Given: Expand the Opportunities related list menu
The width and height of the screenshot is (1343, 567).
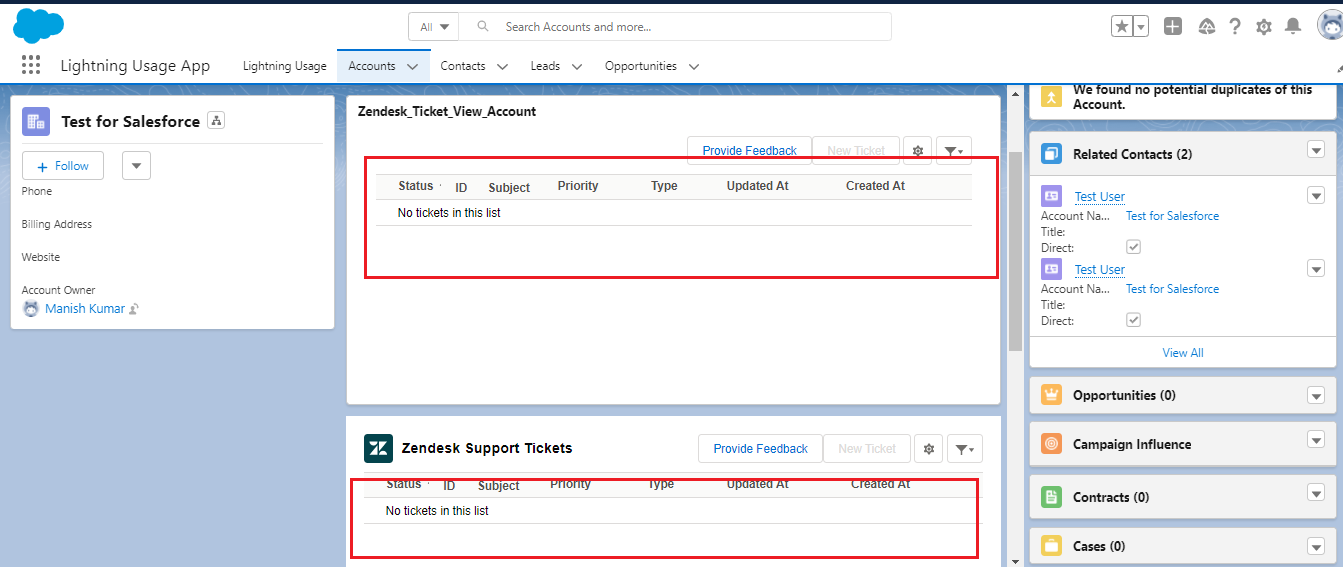Looking at the screenshot, I should pos(1316,395).
